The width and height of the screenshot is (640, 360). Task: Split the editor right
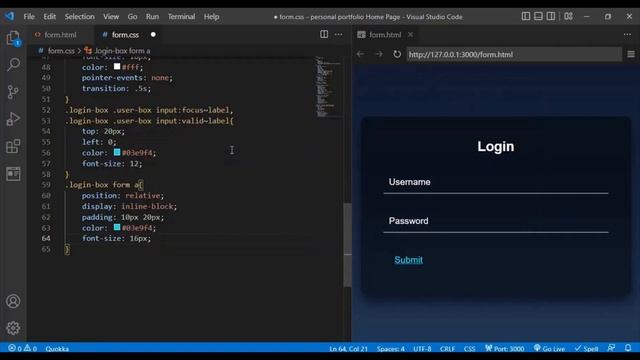click(x=324, y=35)
